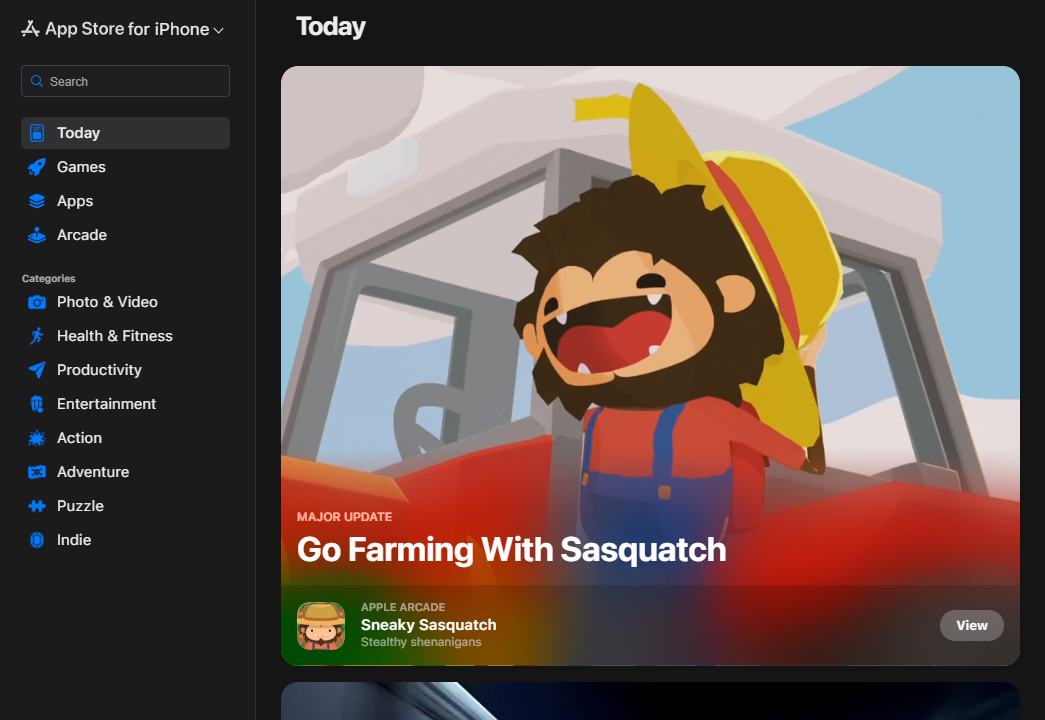Click the Productivity paper plane icon
Screen dimensions: 1045x720
point(37,370)
